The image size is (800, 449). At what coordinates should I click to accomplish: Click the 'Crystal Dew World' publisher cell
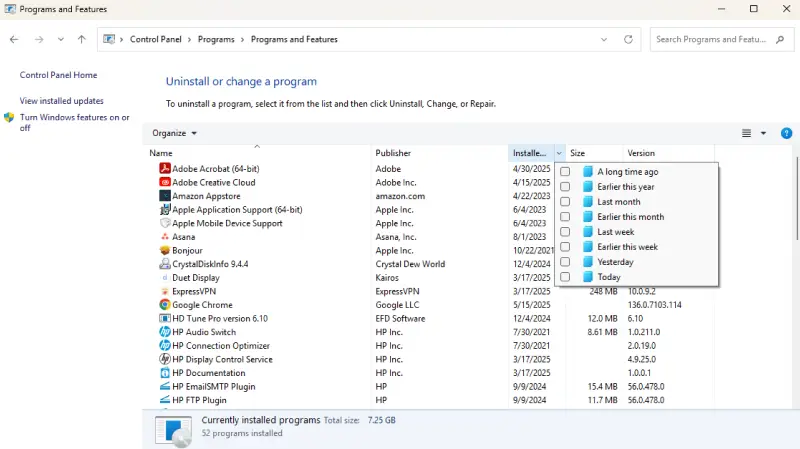tap(410, 264)
